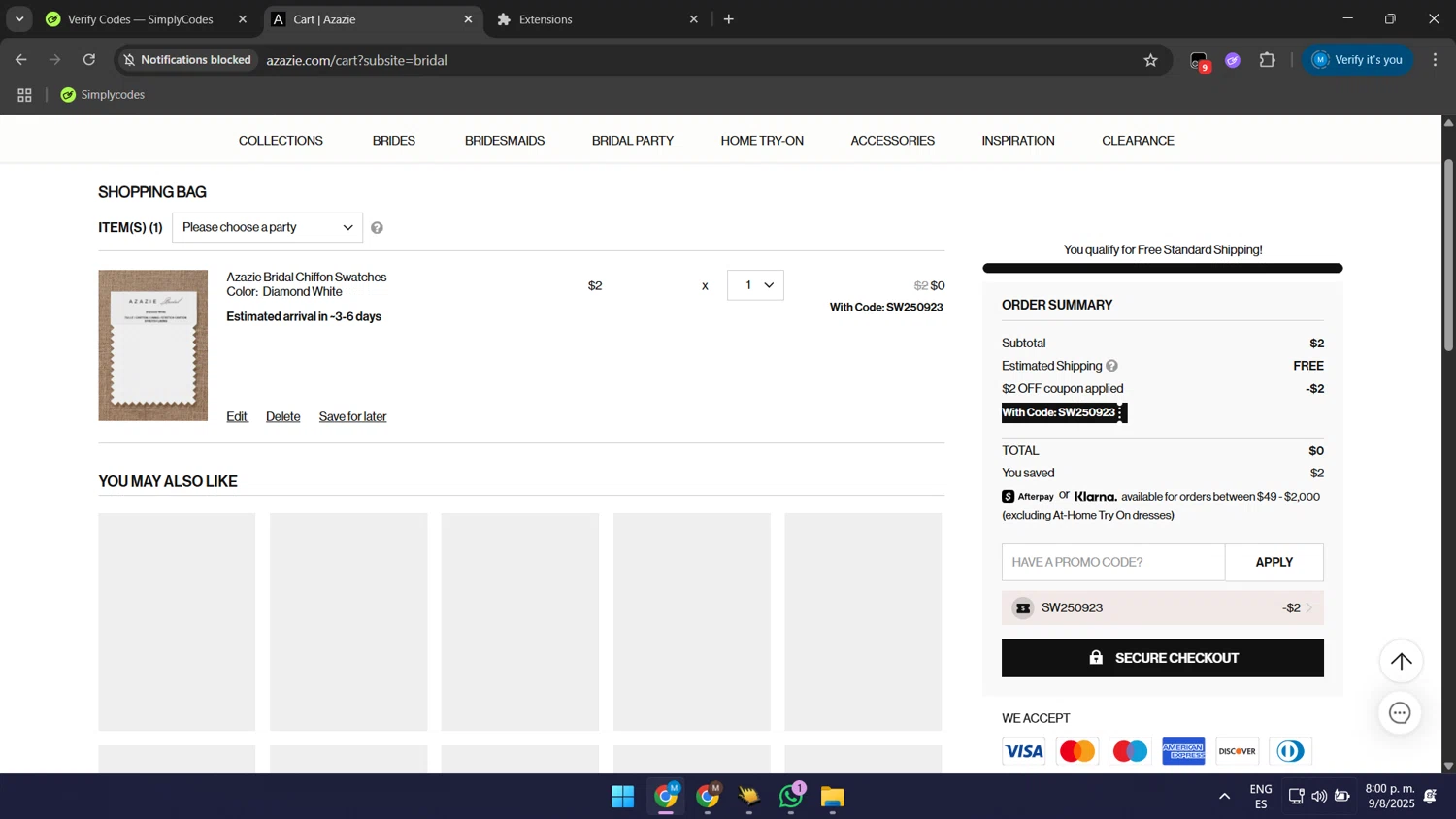Expand the SW250923 coupon row chevron
The height and width of the screenshot is (819, 1456).
(x=1308, y=608)
